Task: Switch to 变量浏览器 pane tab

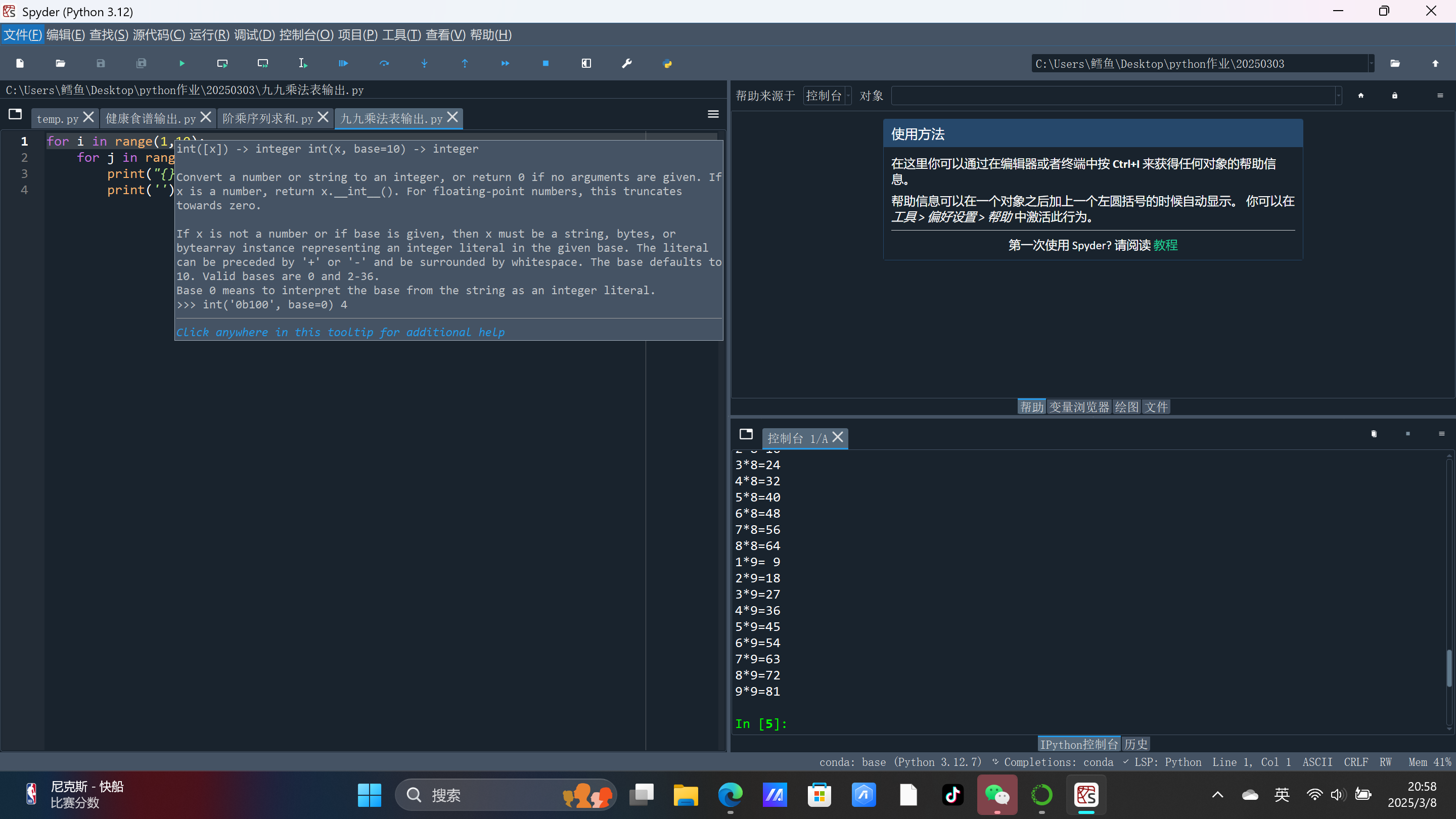Action: 1078,407
